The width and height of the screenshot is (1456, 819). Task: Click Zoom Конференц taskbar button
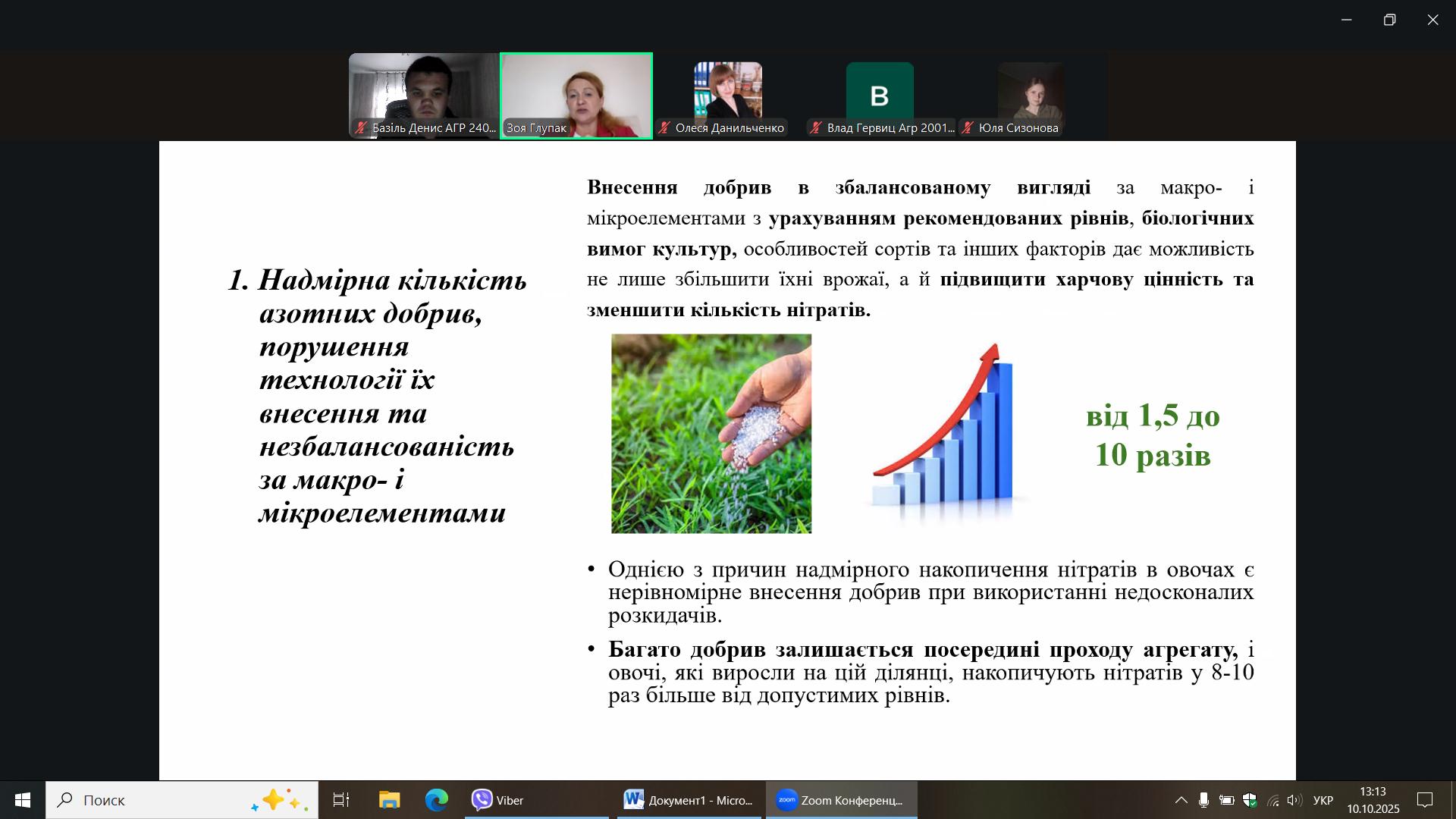(x=841, y=800)
